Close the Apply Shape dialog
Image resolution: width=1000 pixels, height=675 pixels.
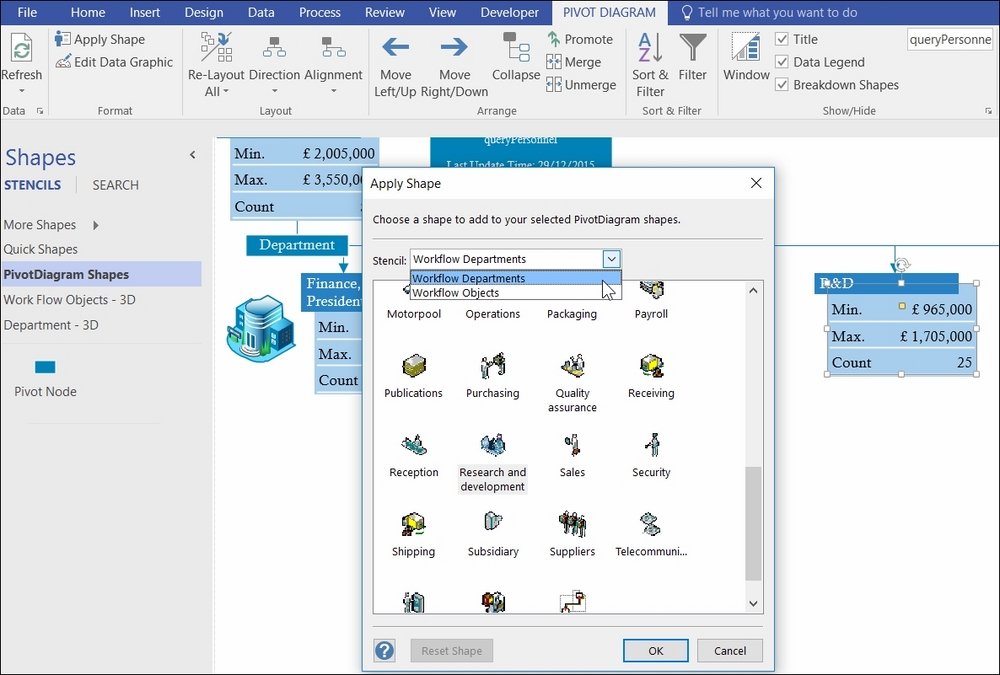point(756,183)
